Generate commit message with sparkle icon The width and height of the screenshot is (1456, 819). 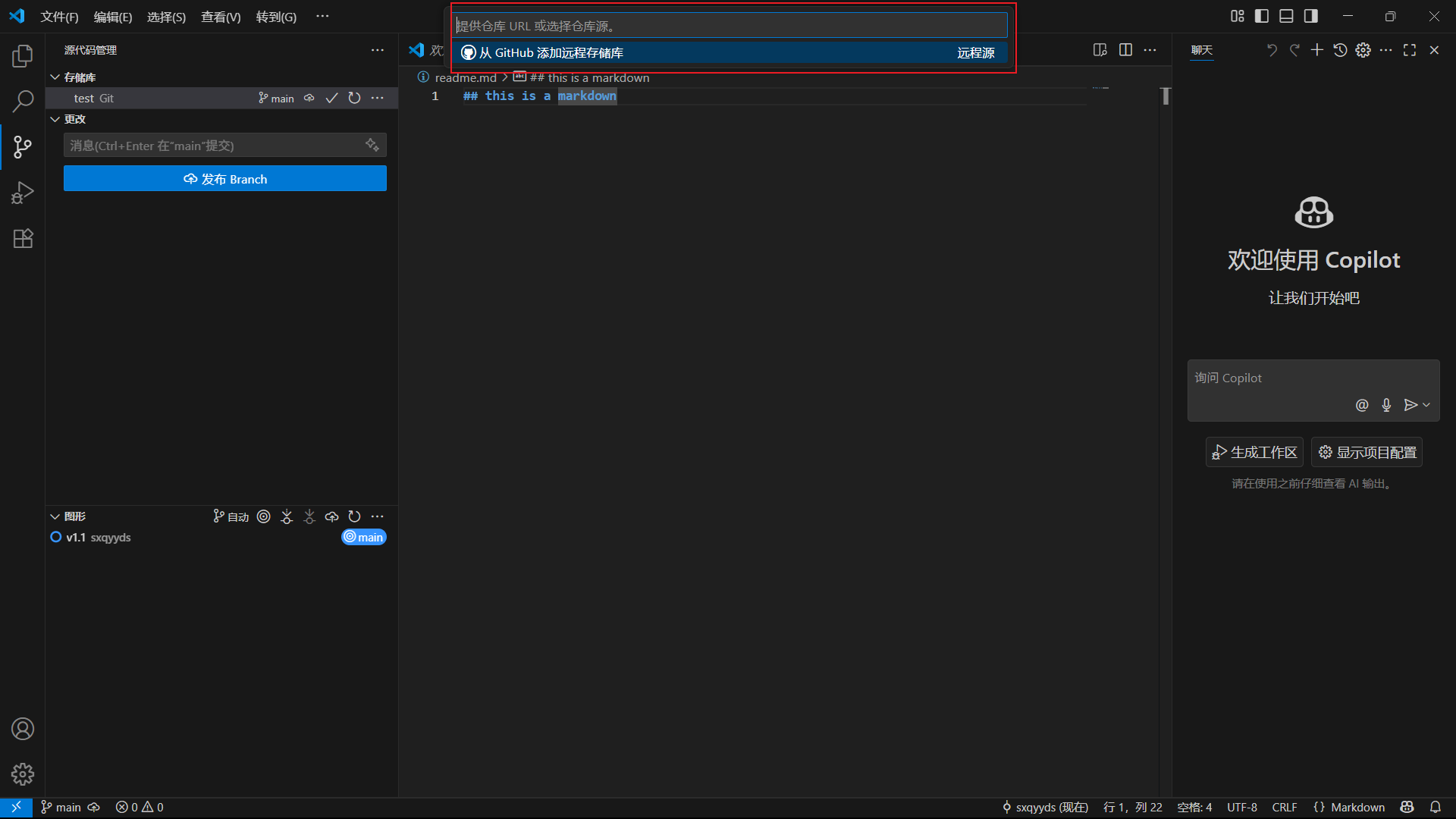click(372, 145)
